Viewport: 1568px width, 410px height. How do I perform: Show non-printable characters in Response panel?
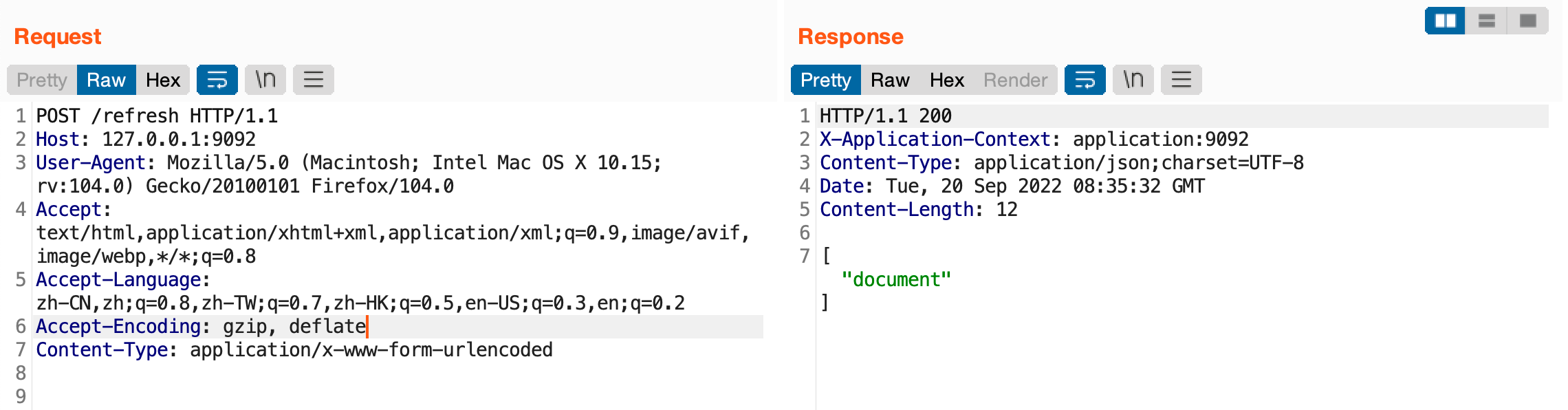coord(1133,80)
